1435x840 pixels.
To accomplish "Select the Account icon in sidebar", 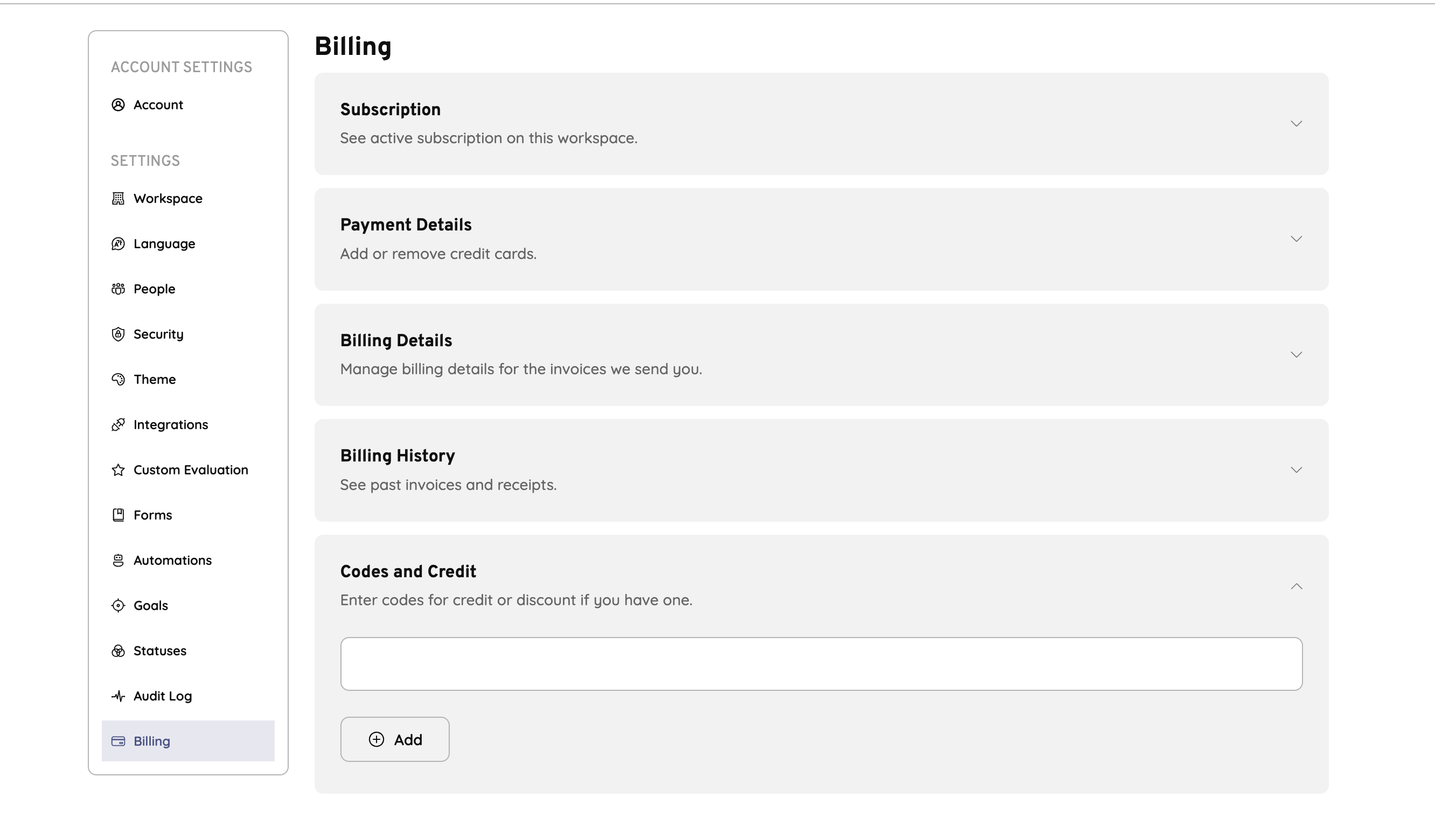I will point(118,104).
